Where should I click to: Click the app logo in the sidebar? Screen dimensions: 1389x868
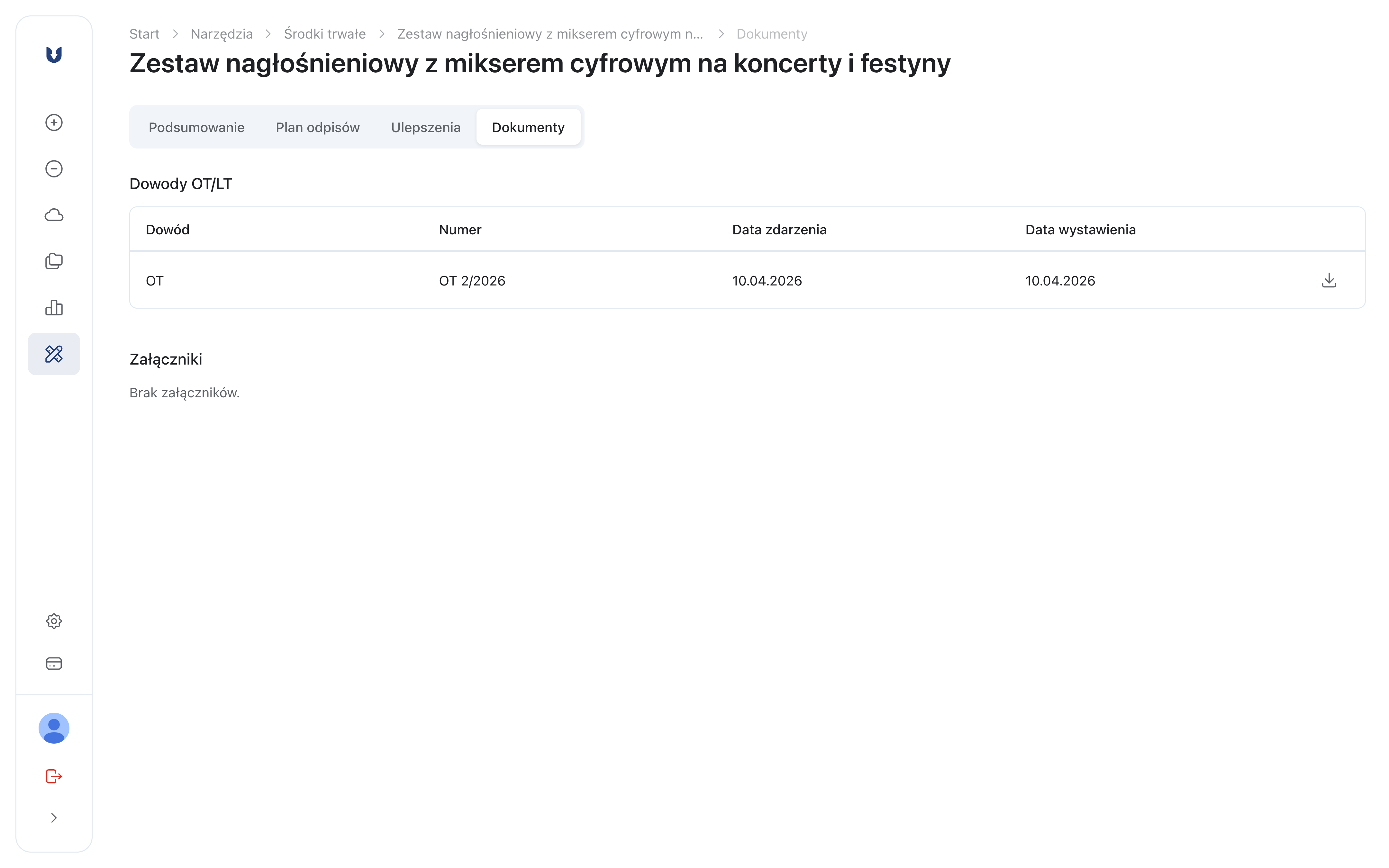point(54,55)
